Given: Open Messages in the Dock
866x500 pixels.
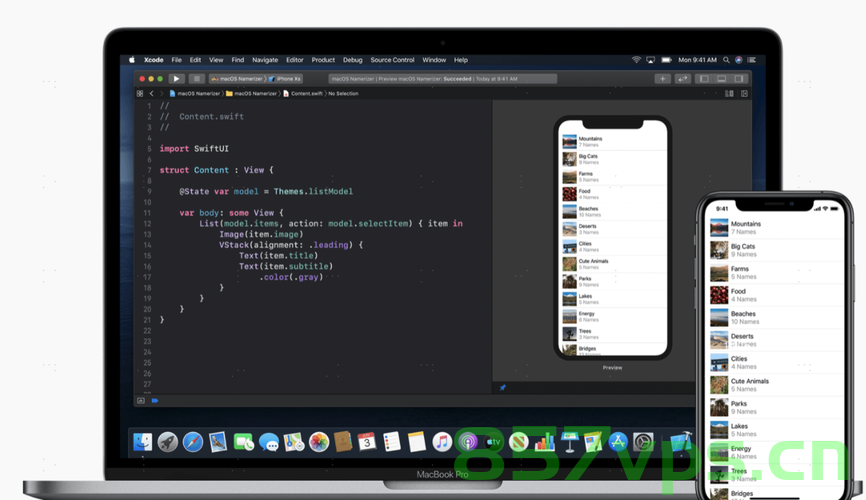Looking at the screenshot, I should [268, 442].
